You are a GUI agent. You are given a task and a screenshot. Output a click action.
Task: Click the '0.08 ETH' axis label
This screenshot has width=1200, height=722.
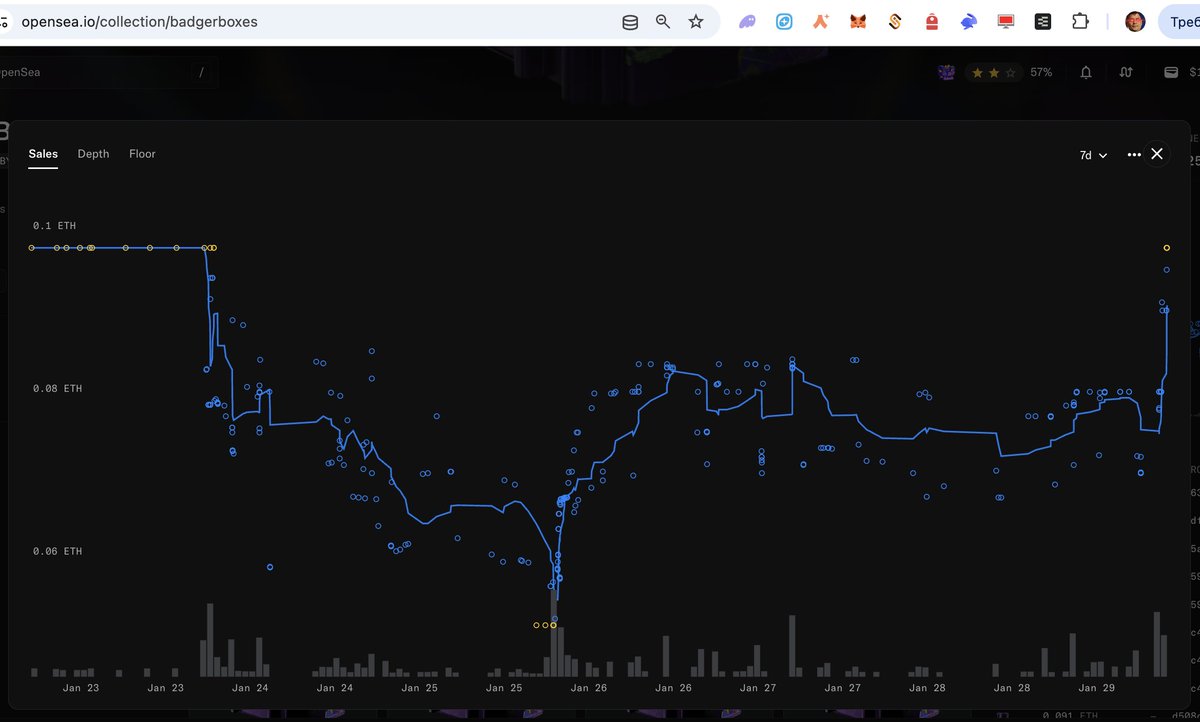click(x=58, y=388)
